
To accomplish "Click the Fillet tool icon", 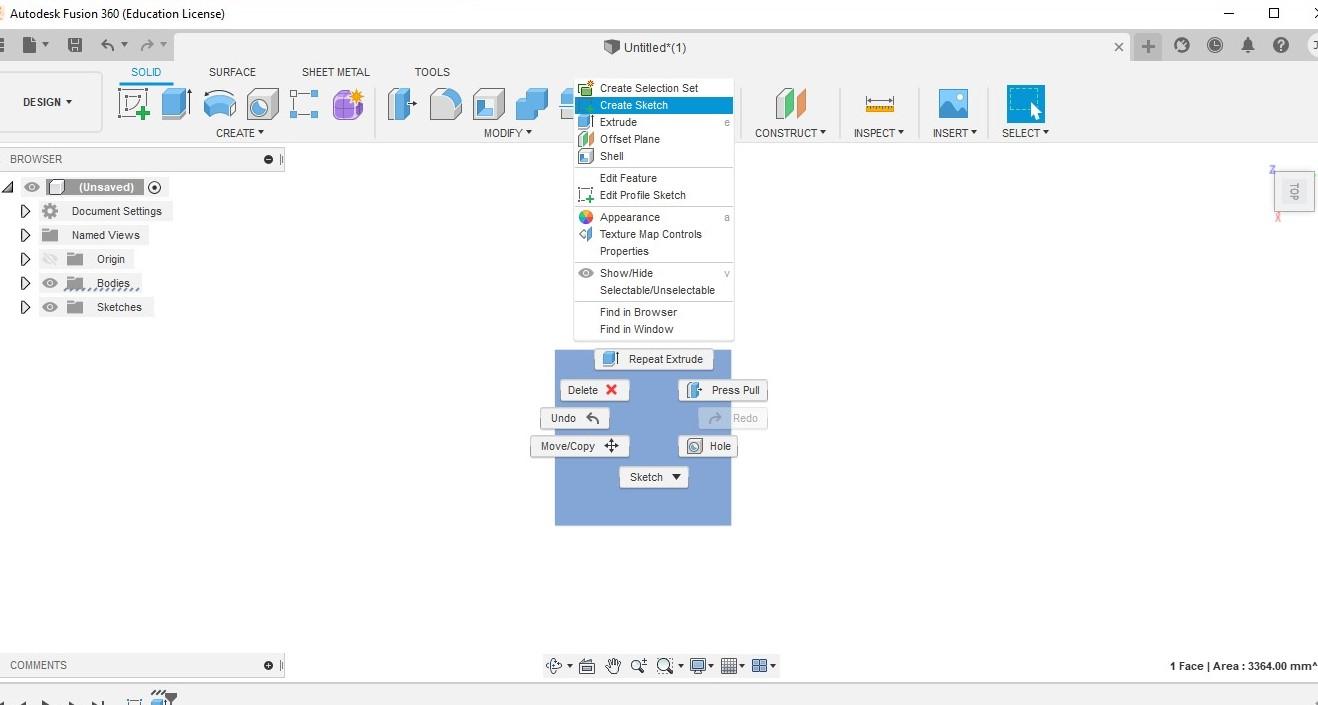I will pyautogui.click(x=446, y=104).
